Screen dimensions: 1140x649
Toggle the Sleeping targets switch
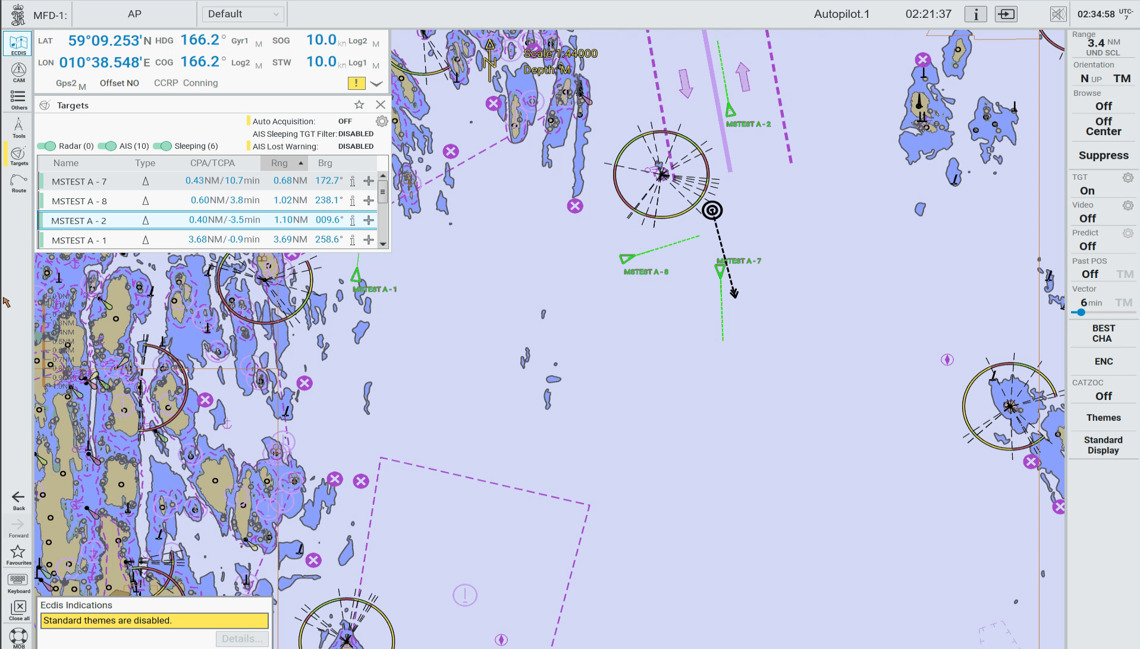[163, 146]
